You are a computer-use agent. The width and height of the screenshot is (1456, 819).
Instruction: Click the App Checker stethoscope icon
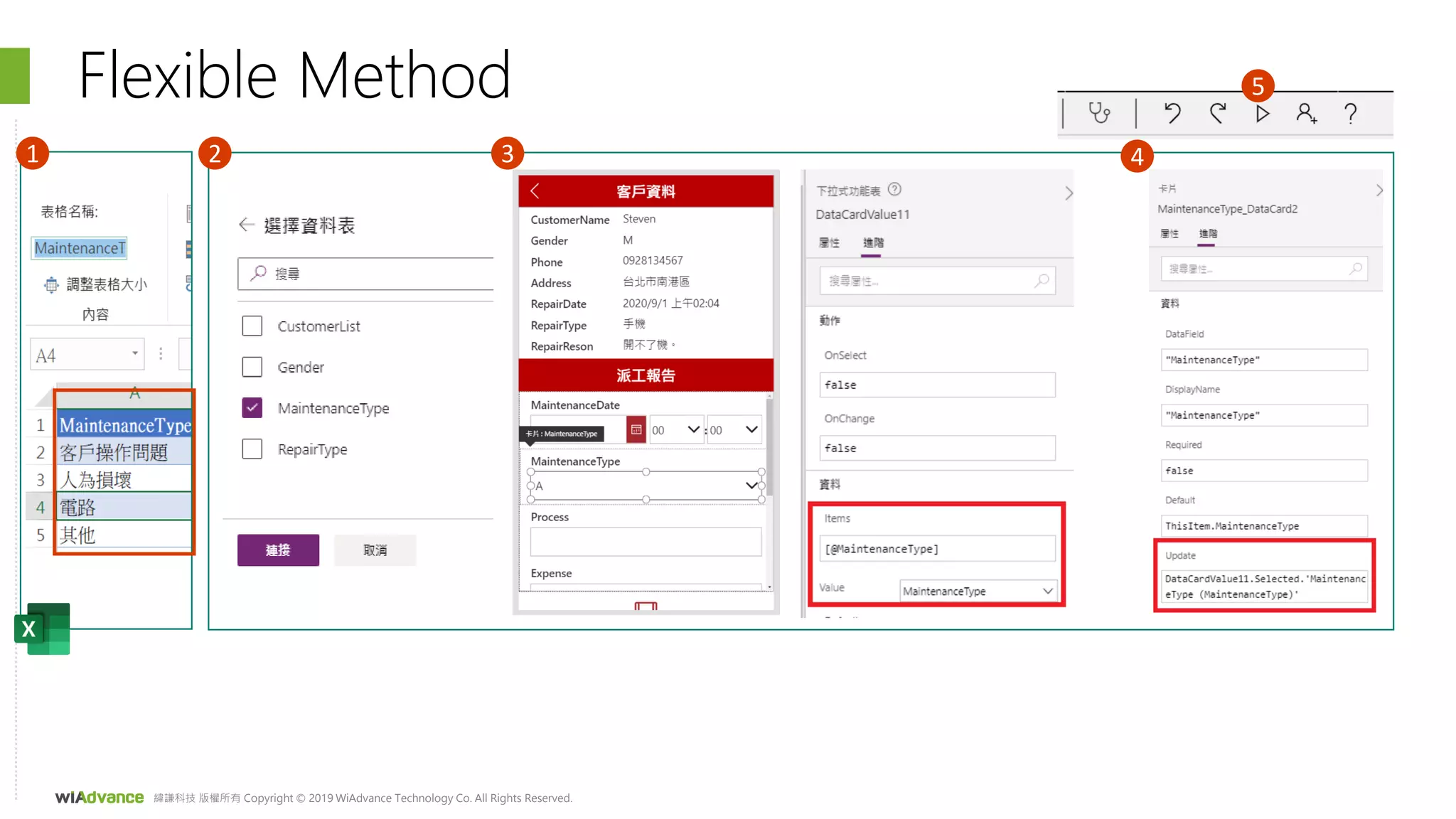coord(1099,113)
